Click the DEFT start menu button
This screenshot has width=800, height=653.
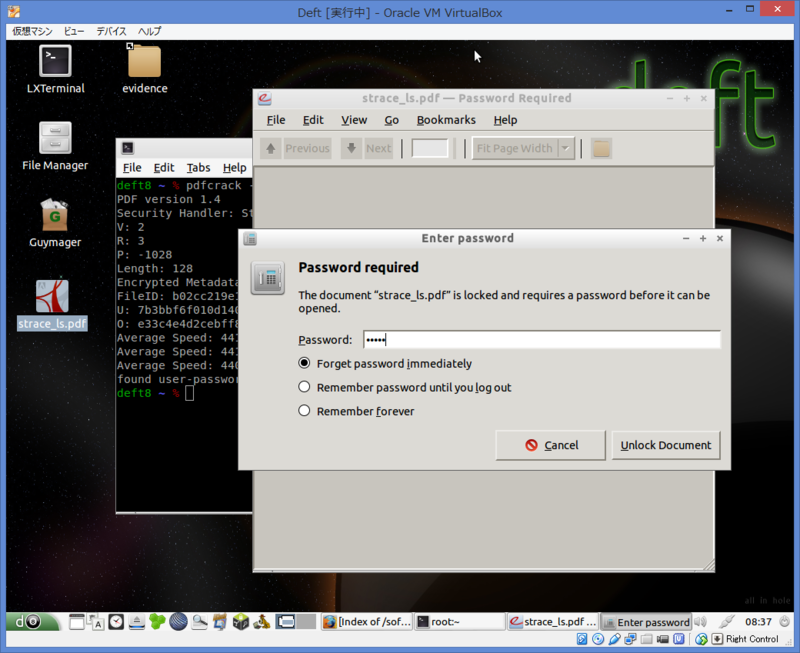[32, 622]
